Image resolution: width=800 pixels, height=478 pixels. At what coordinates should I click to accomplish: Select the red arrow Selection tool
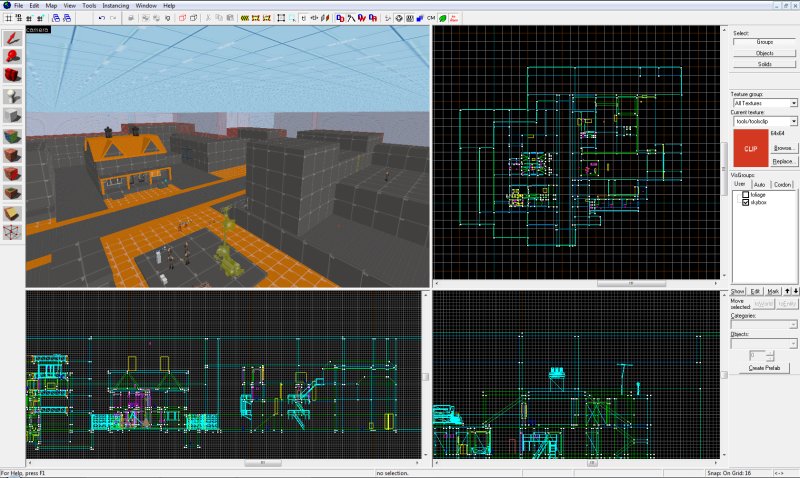tap(12, 38)
